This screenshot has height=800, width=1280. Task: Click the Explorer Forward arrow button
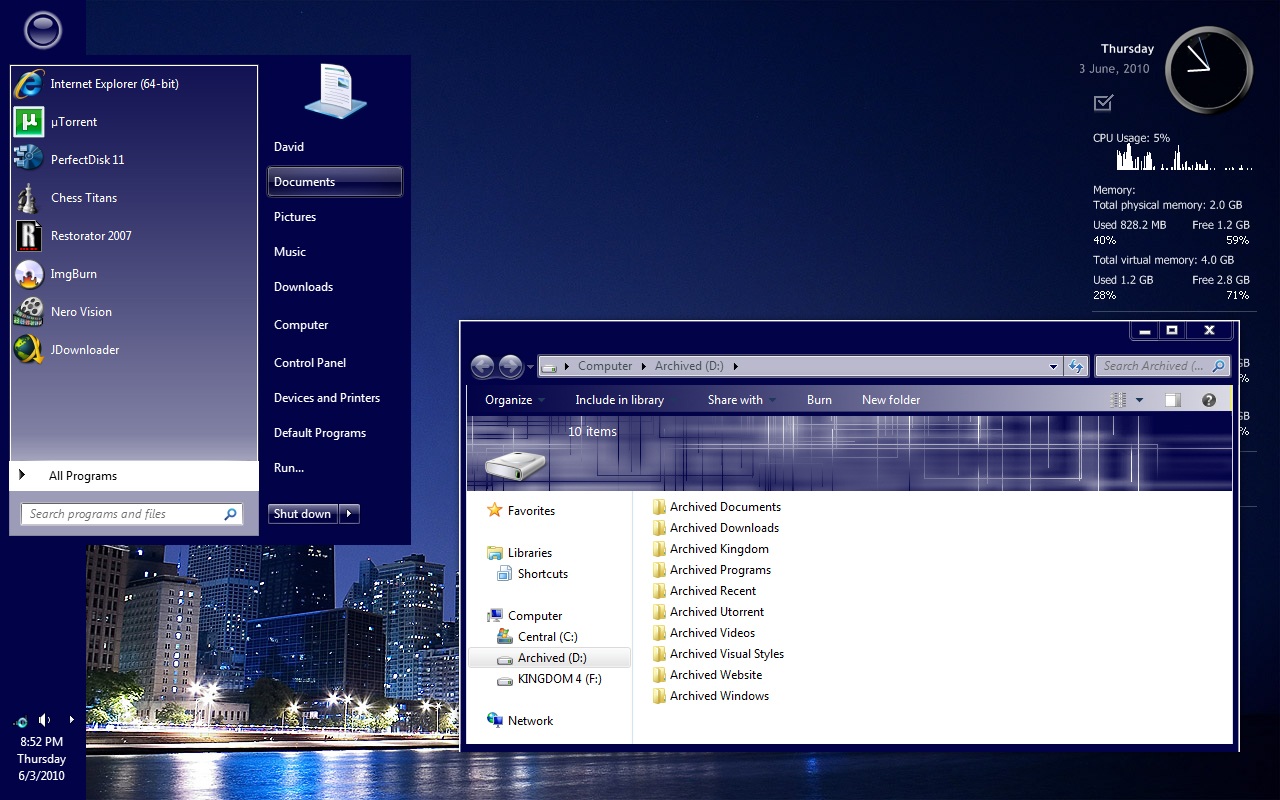(510, 366)
